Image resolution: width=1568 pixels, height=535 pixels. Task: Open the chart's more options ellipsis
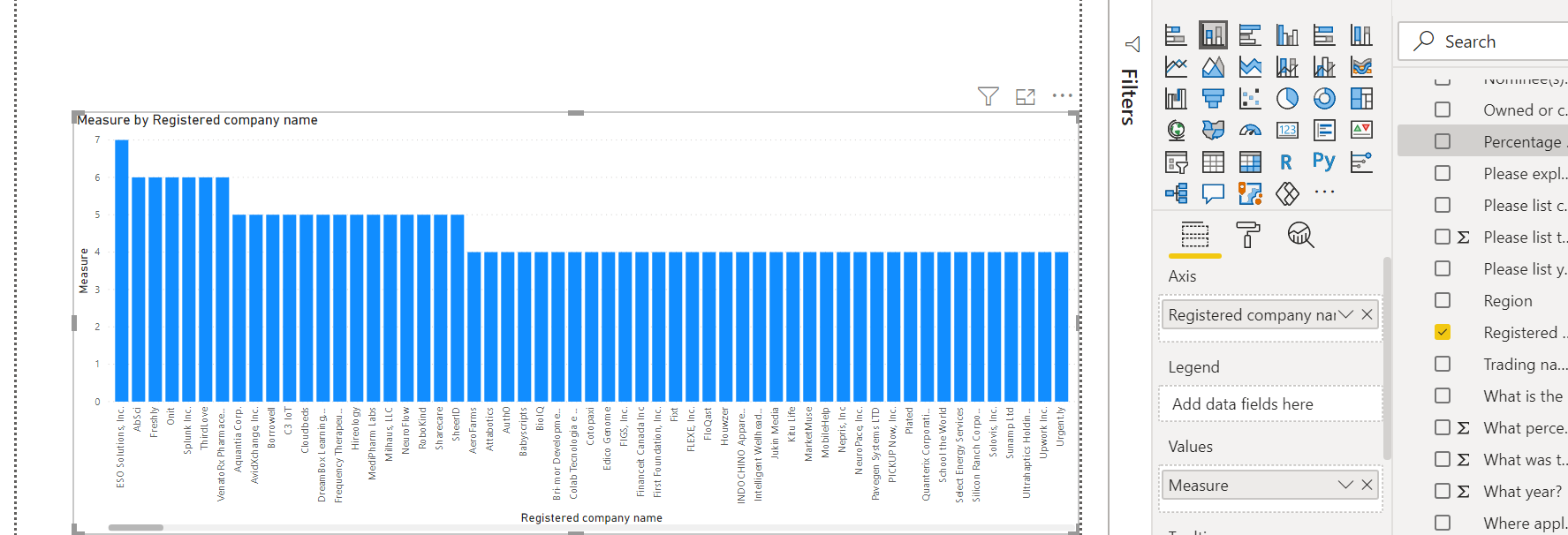1063,95
